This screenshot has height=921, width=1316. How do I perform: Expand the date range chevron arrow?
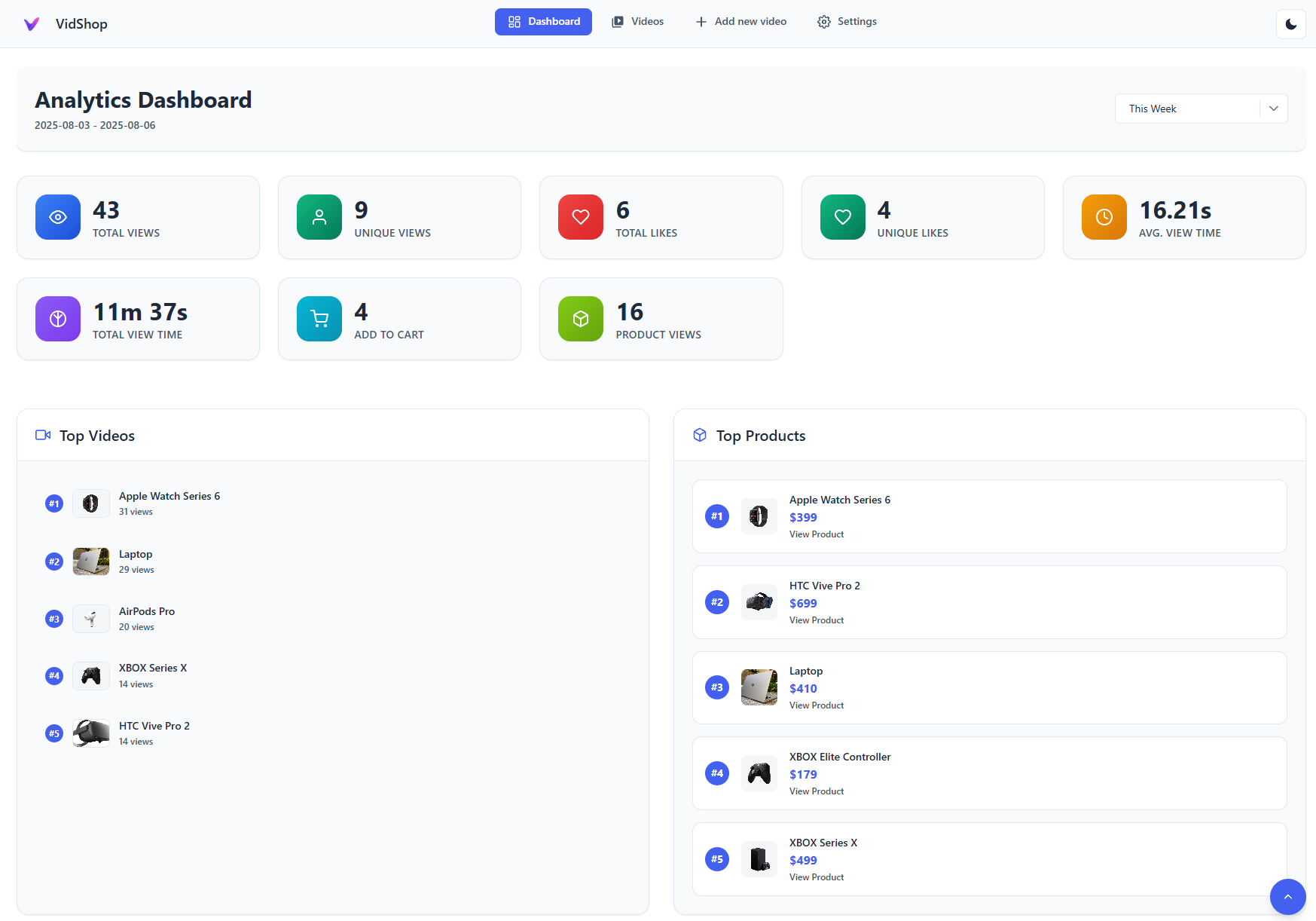point(1273,109)
